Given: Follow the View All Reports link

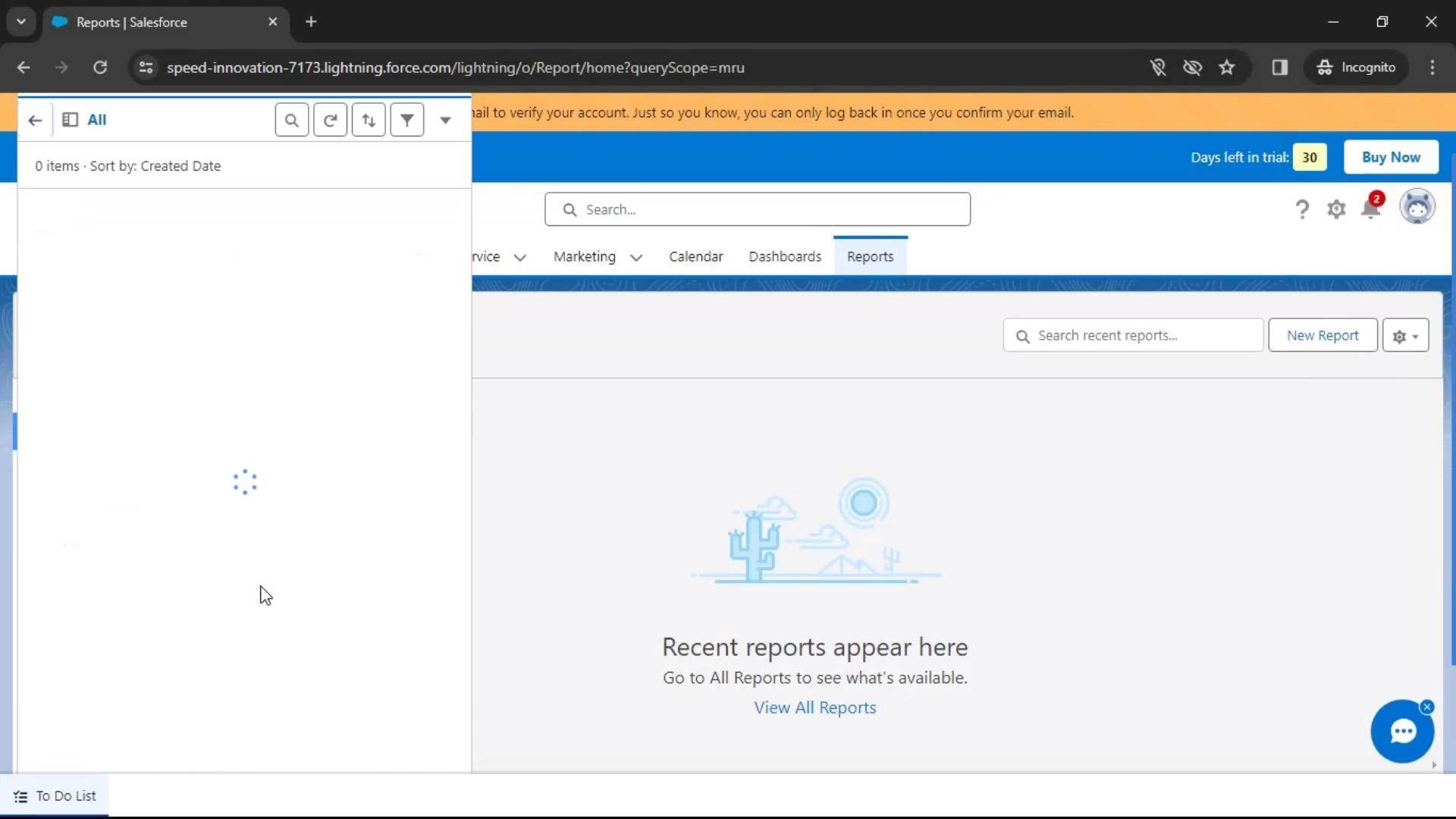Looking at the screenshot, I should (x=814, y=708).
